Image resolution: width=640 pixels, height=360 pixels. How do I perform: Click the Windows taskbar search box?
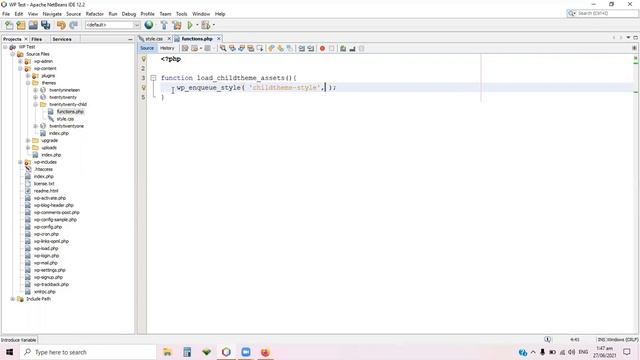[x=88, y=352]
